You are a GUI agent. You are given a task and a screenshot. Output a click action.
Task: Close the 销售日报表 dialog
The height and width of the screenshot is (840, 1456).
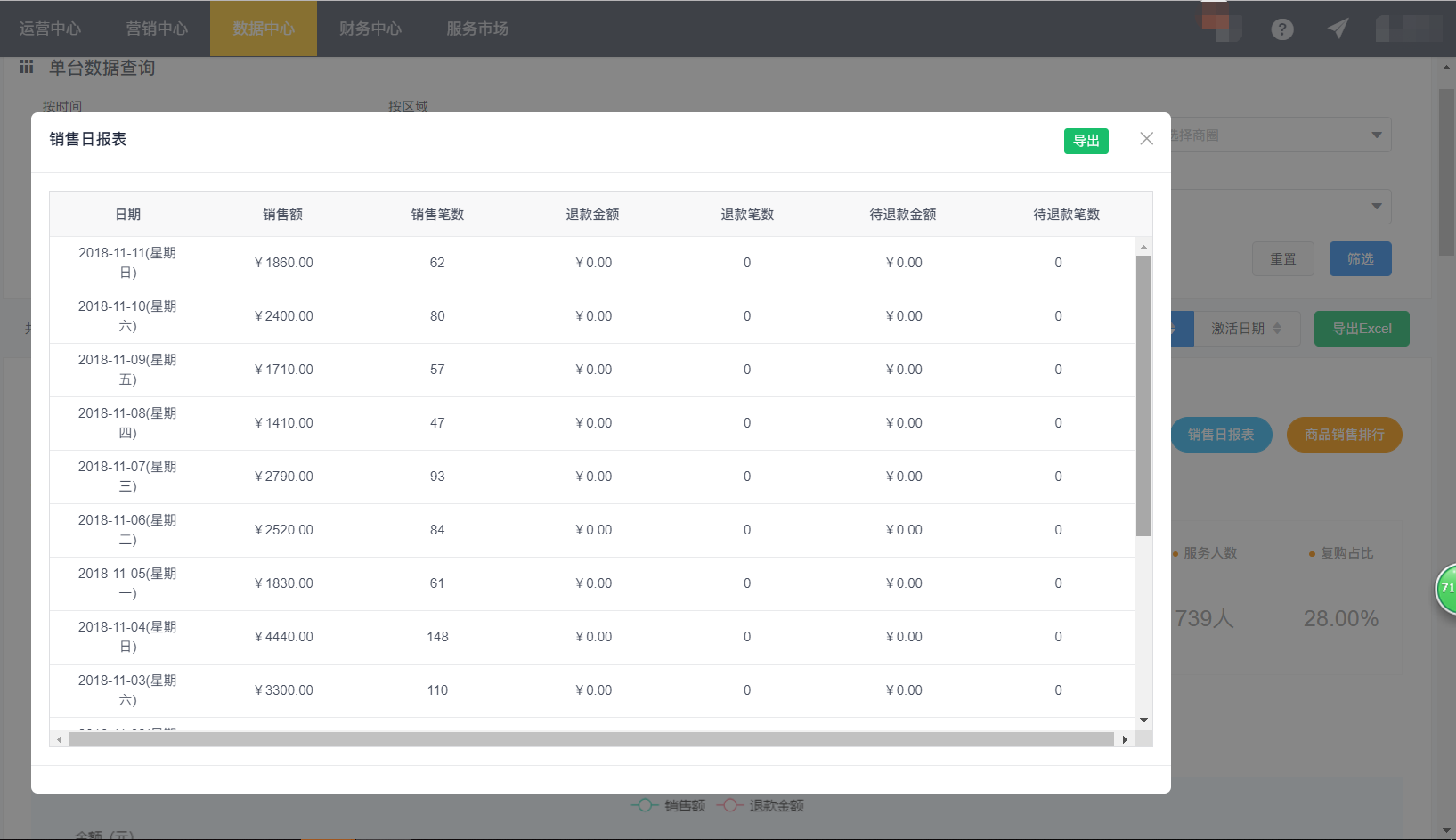[1147, 138]
